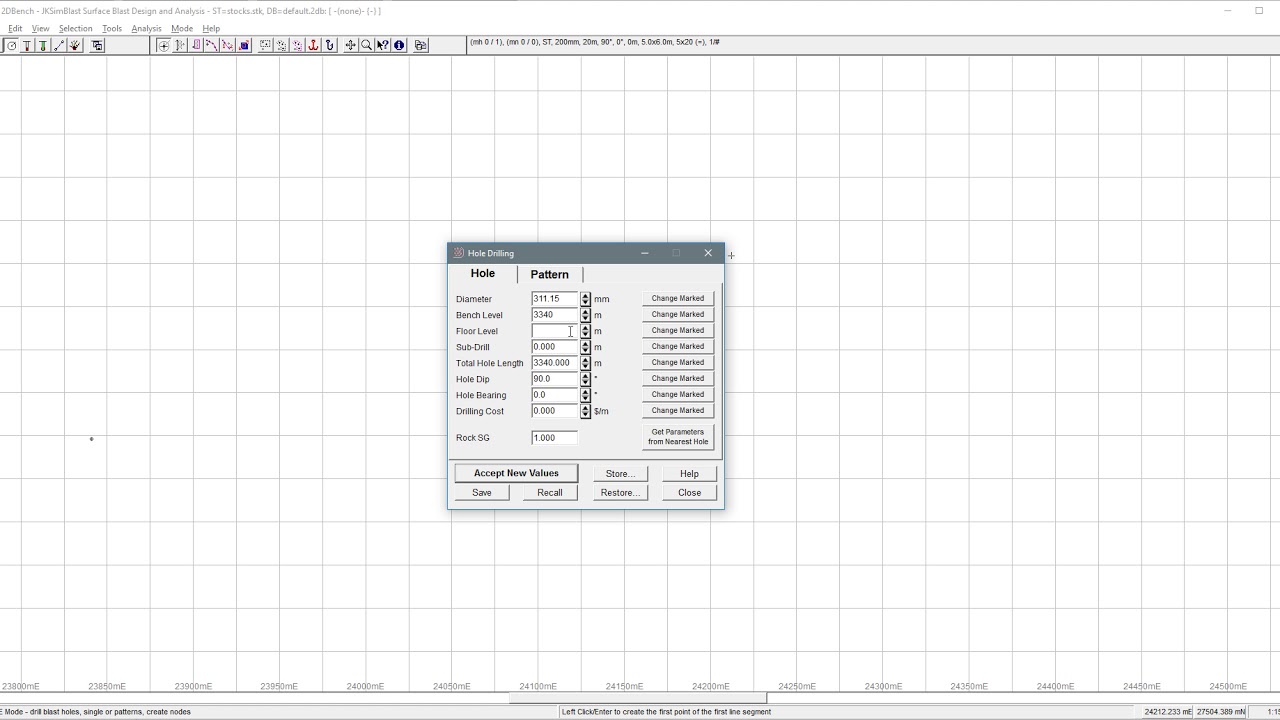Activate the blast burst mode icon

coord(75,45)
